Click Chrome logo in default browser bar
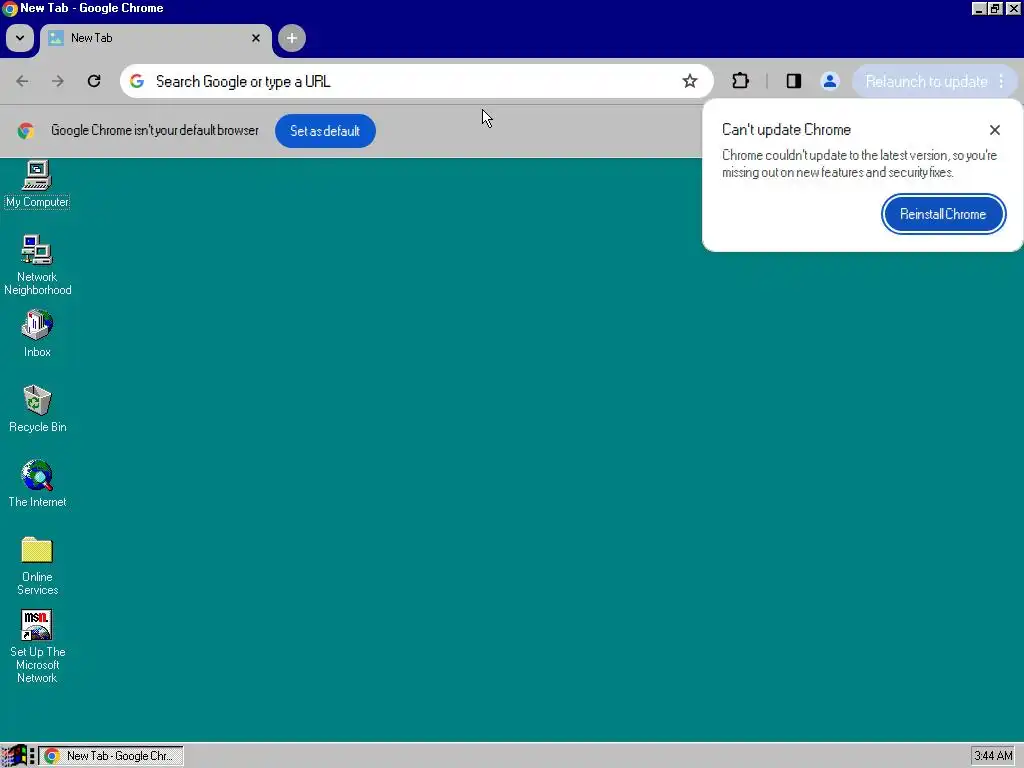Screen dimensions: 1024x768 coord(25,131)
